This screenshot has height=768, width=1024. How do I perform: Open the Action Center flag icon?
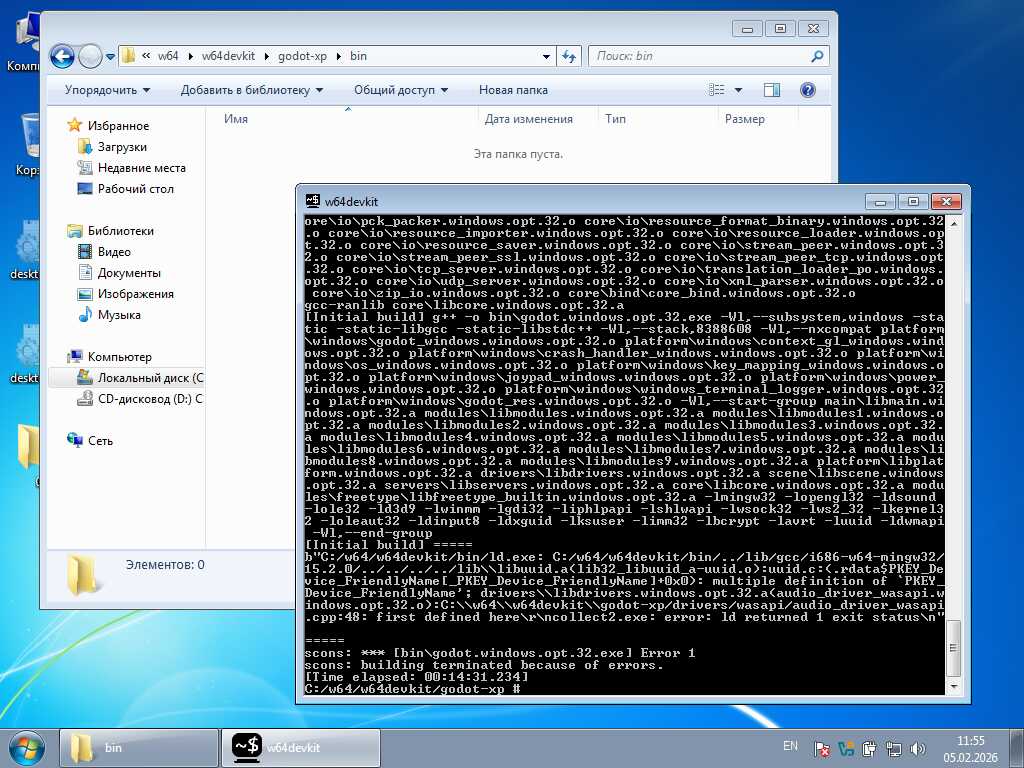coord(822,748)
